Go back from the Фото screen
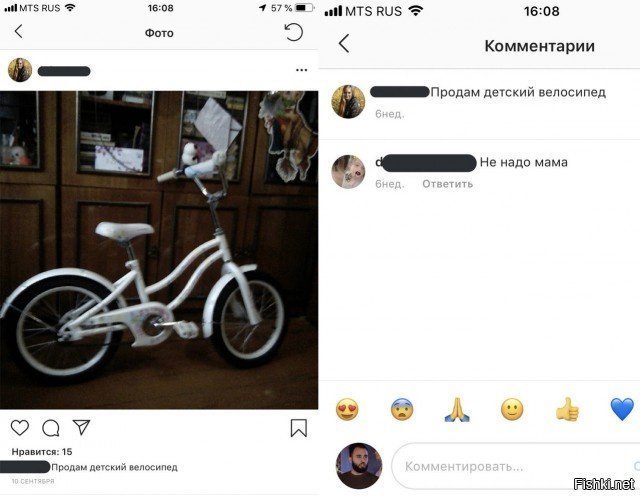 18,31
